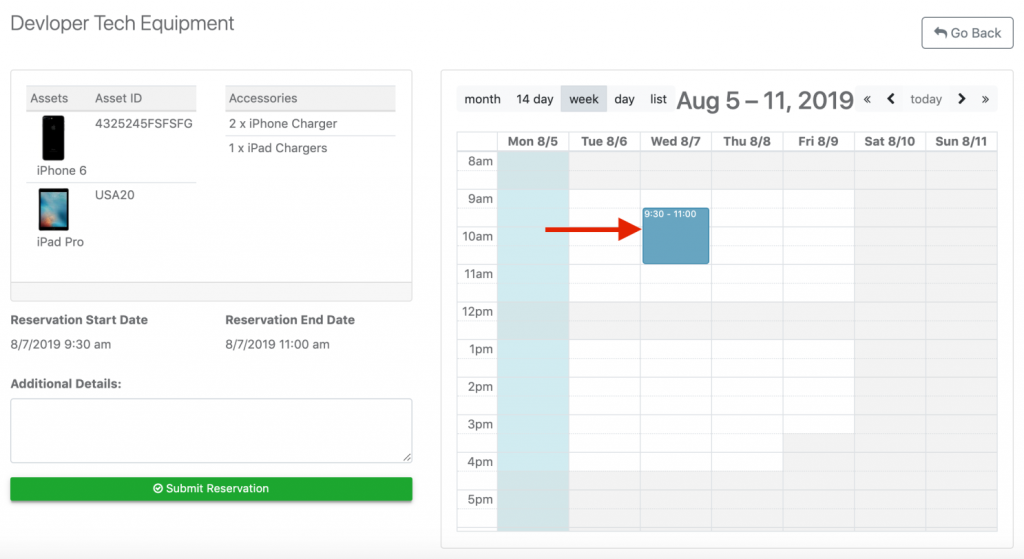Screen dimensions: 1024x559
Task: Switch calendar to month view
Action: 482,99
